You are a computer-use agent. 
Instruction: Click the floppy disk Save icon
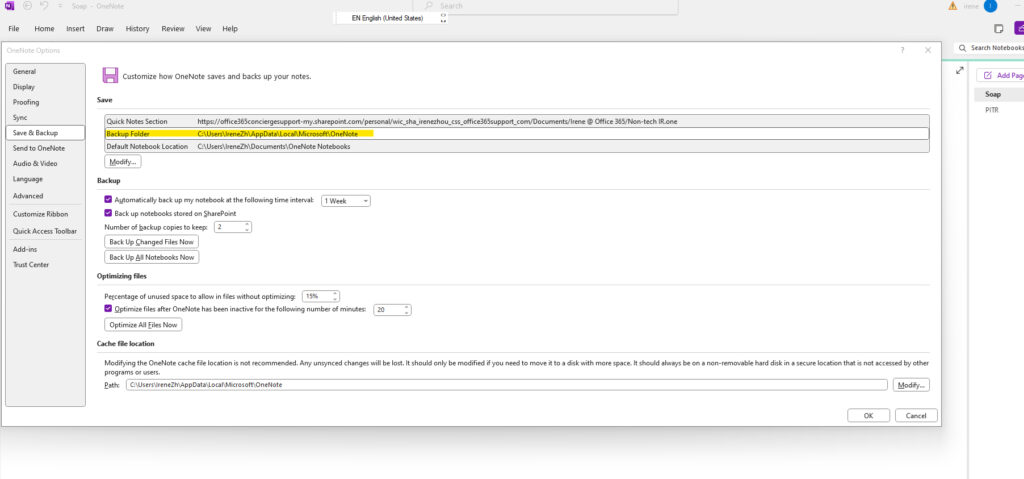(x=110, y=75)
